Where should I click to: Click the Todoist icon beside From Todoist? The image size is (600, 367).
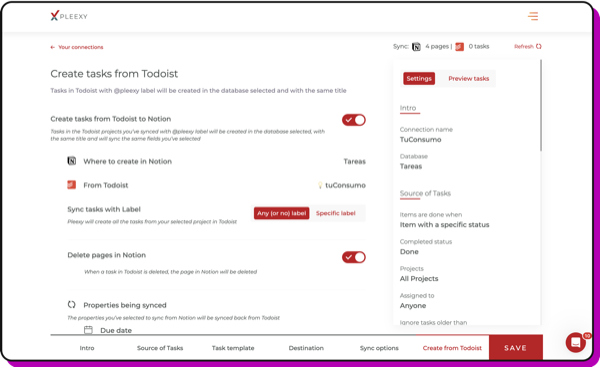(x=72, y=185)
